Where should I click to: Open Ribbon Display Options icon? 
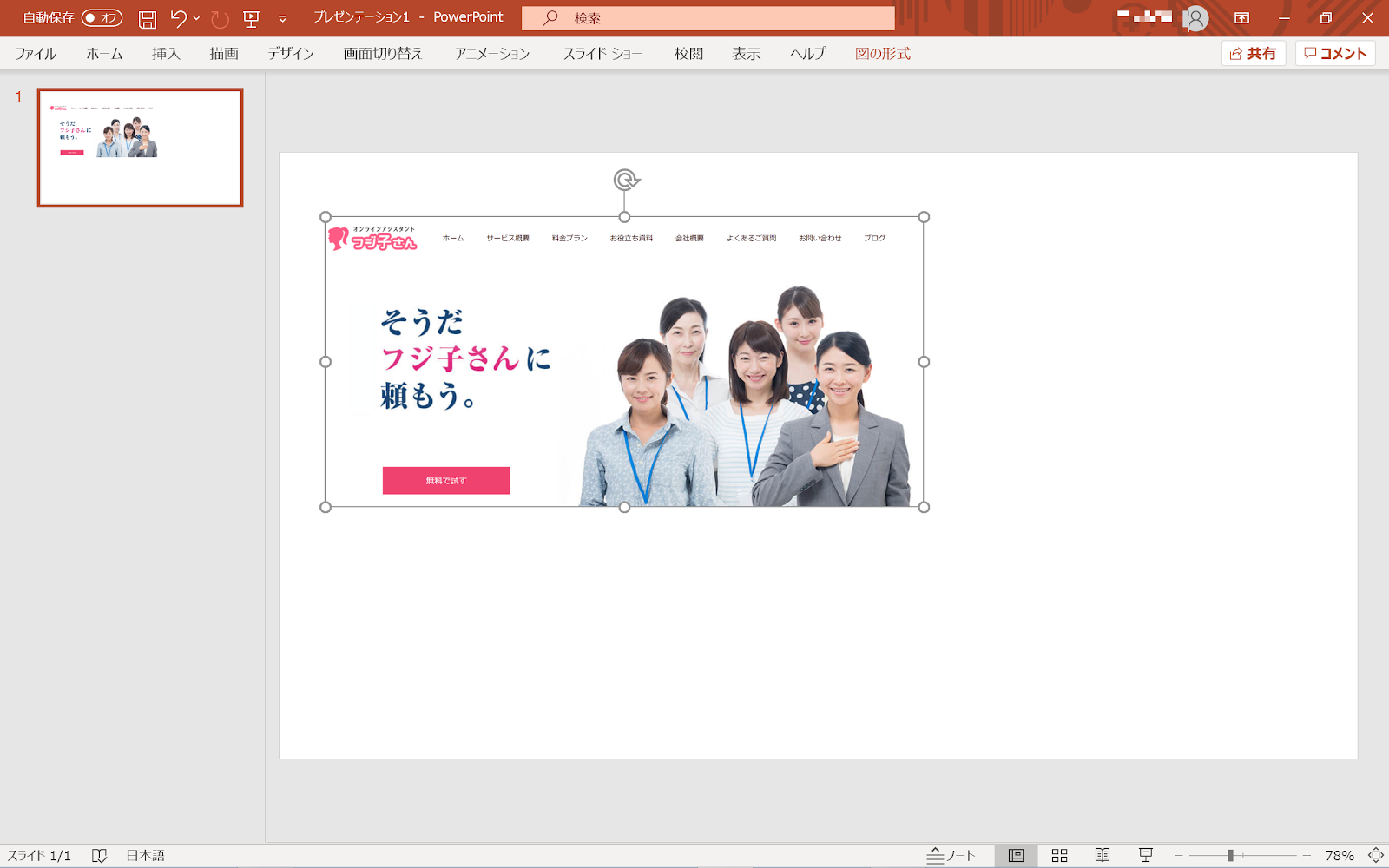tap(1241, 18)
